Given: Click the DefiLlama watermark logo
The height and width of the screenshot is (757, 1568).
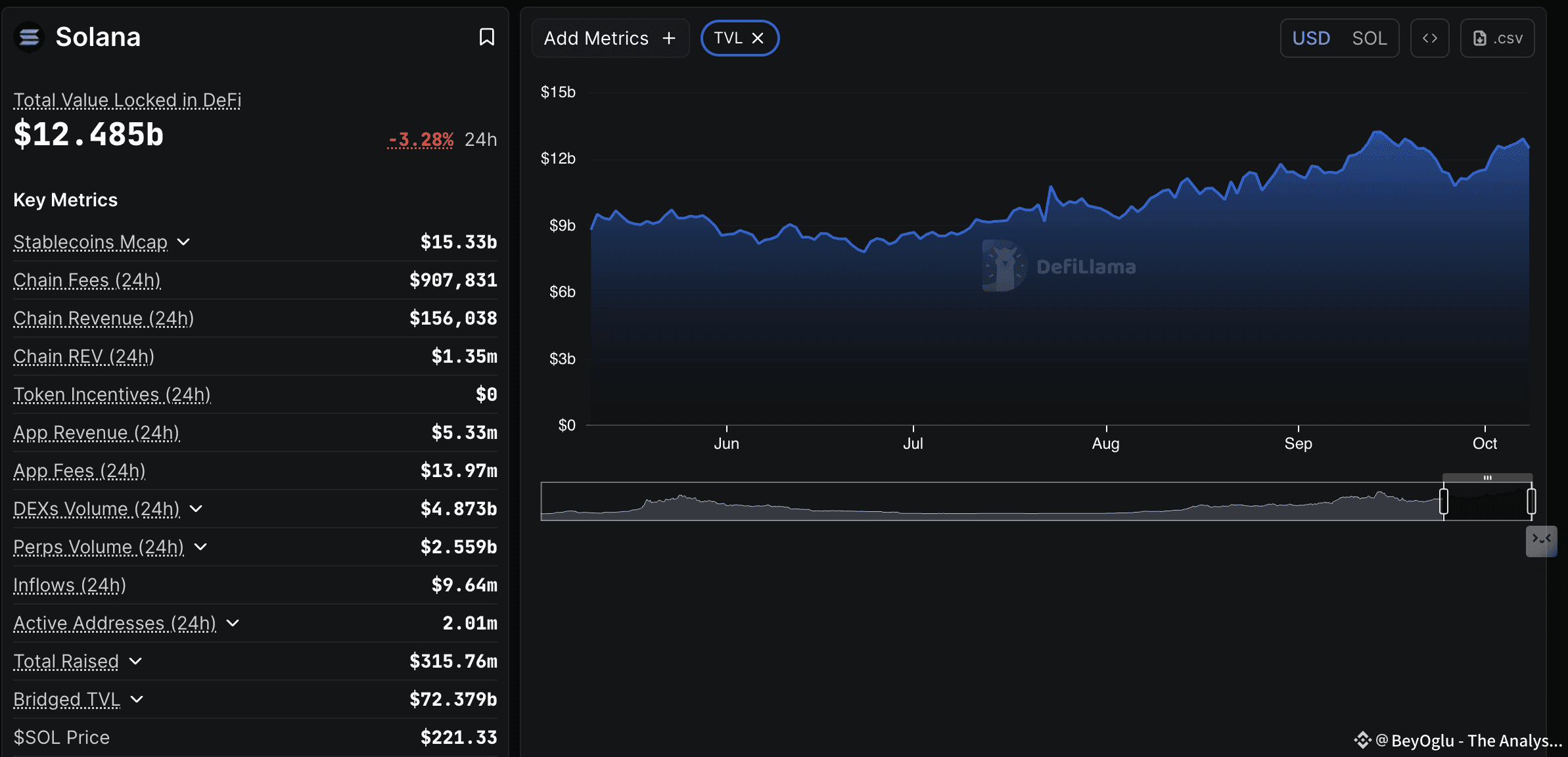Looking at the screenshot, I should tap(1004, 265).
